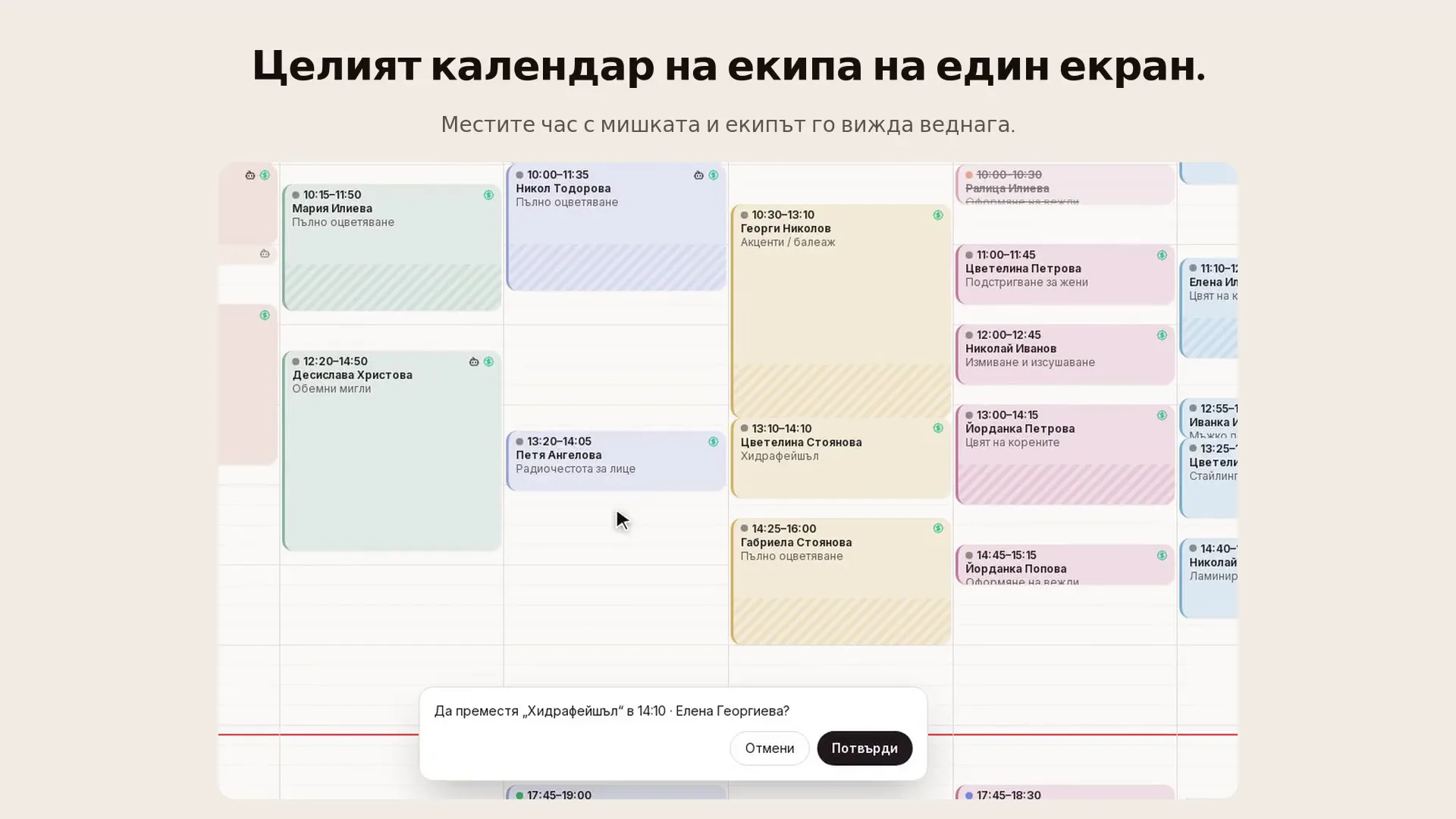Click the Потвърди button
The height and width of the screenshot is (819, 1456).
tap(864, 748)
